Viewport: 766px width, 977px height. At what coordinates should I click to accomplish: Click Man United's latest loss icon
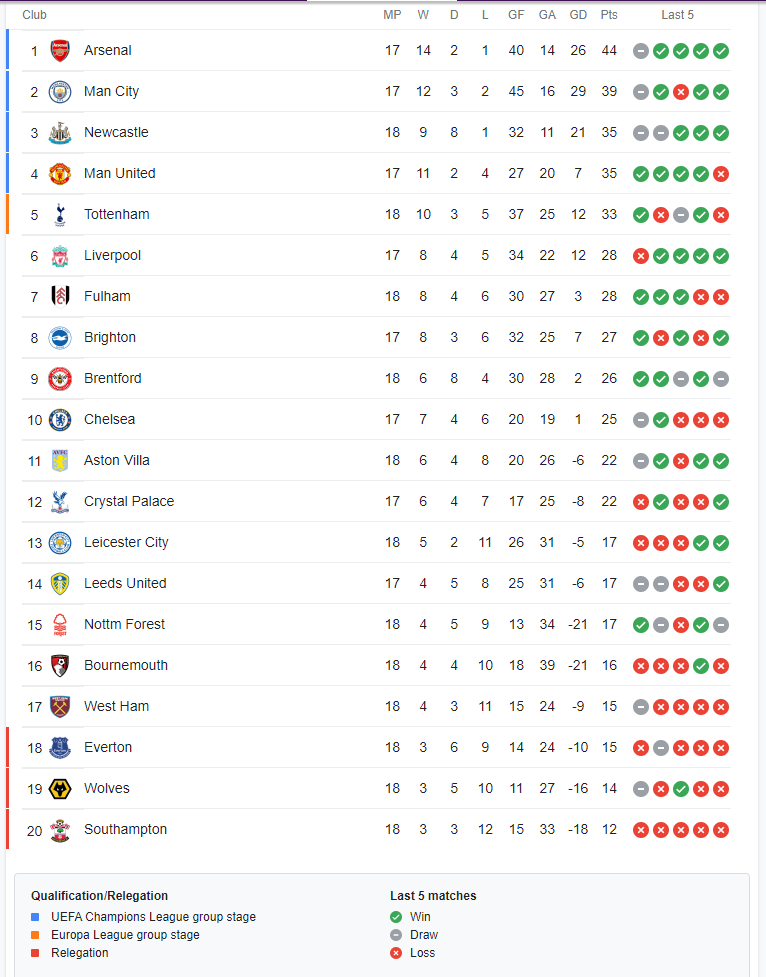[x=721, y=174]
